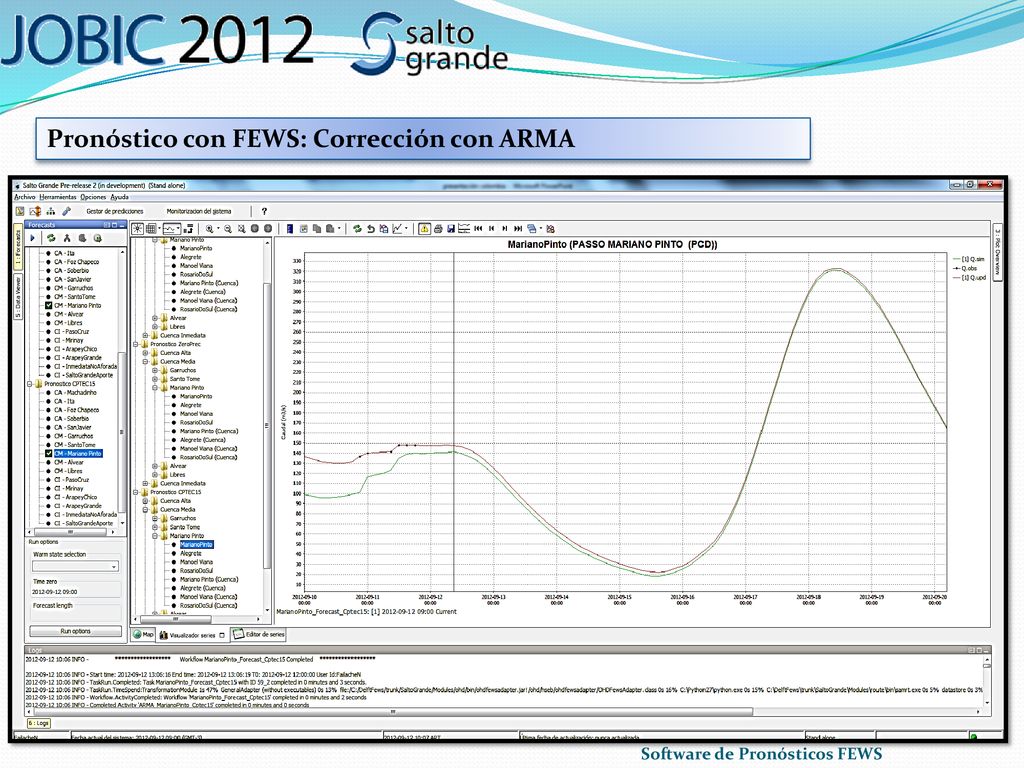Viewport: 1024px width, 768px height.
Task: Jump to last time step arrow
Action: (518, 229)
